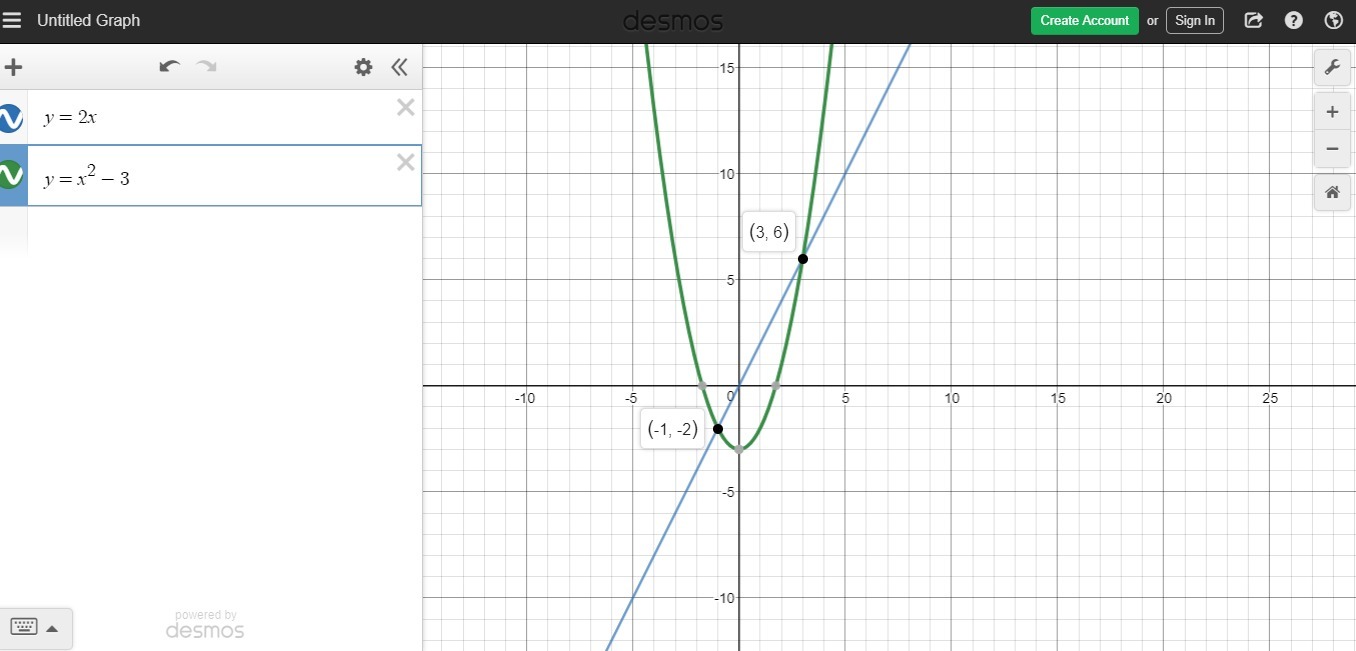The height and width of the screenshot is (651, 1356).
Task: Open the hamburger menu
Action: point(12,20)
